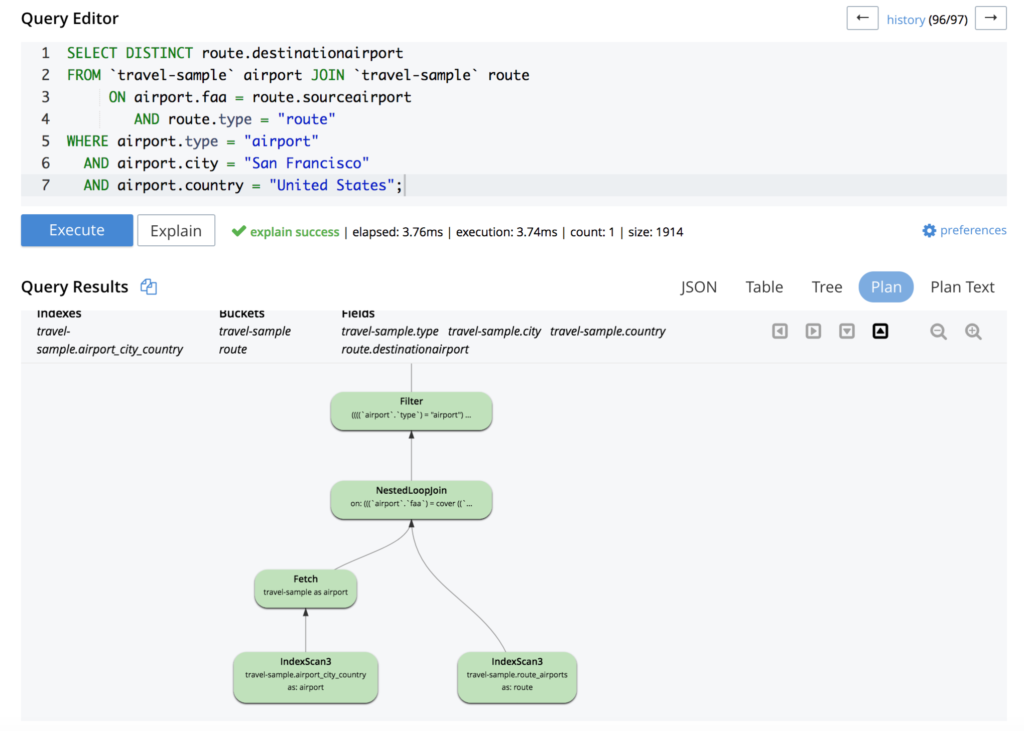Execute the SQL query
This screenshot has width=1024, height=731.
click(76, 230)
